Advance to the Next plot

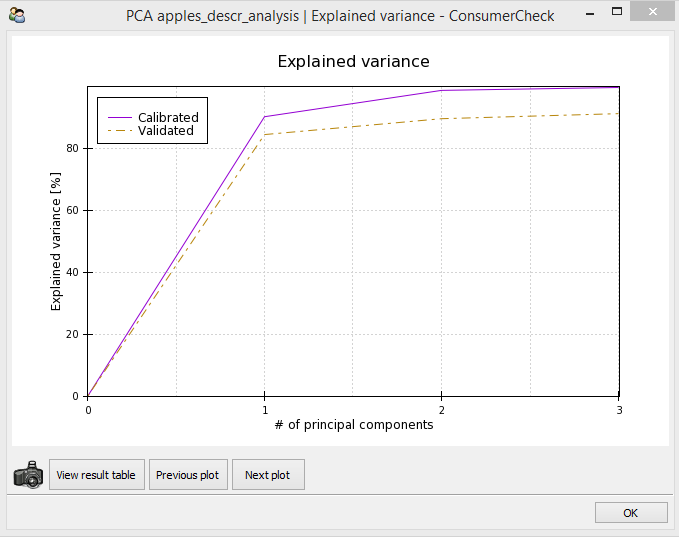268,475
